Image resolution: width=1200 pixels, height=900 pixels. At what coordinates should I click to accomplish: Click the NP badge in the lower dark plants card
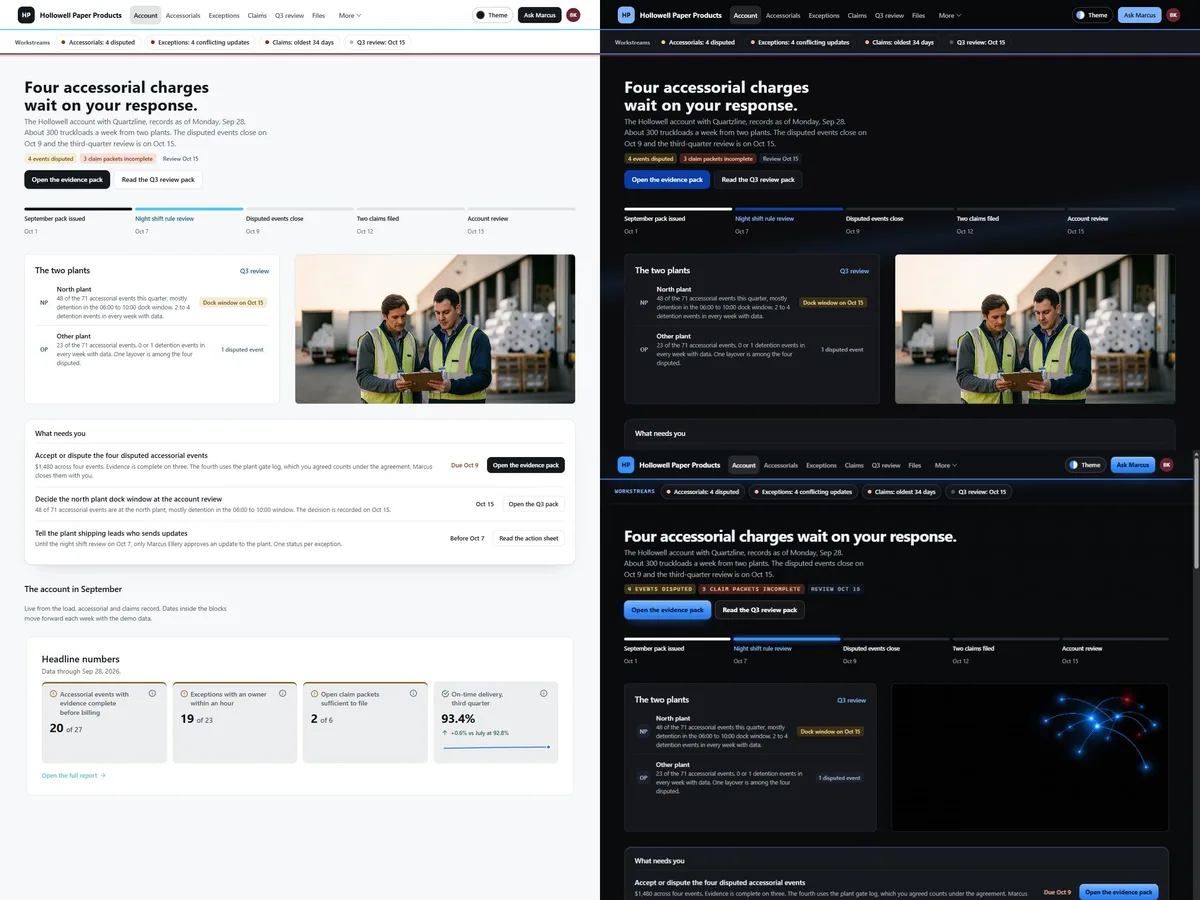(x=643, y=731)
